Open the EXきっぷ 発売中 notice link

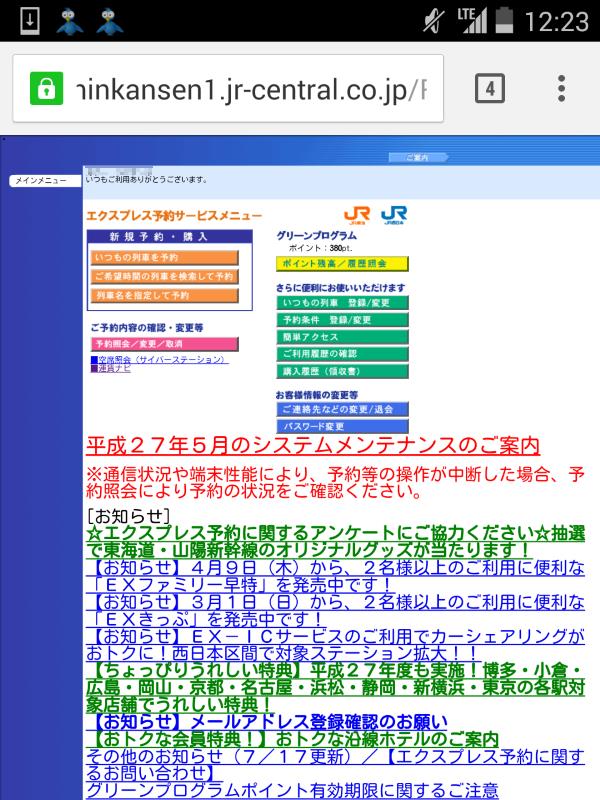point(335,611)
